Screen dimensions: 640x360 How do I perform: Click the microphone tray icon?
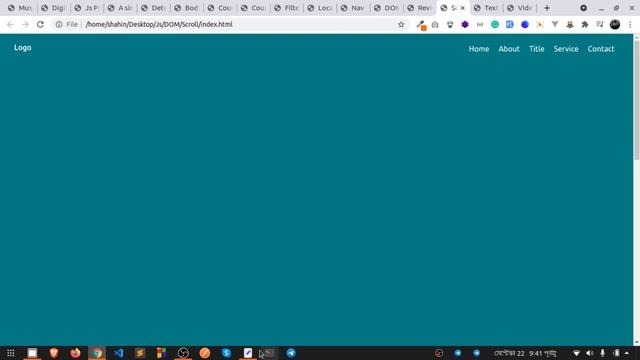[x=602, y=353]
